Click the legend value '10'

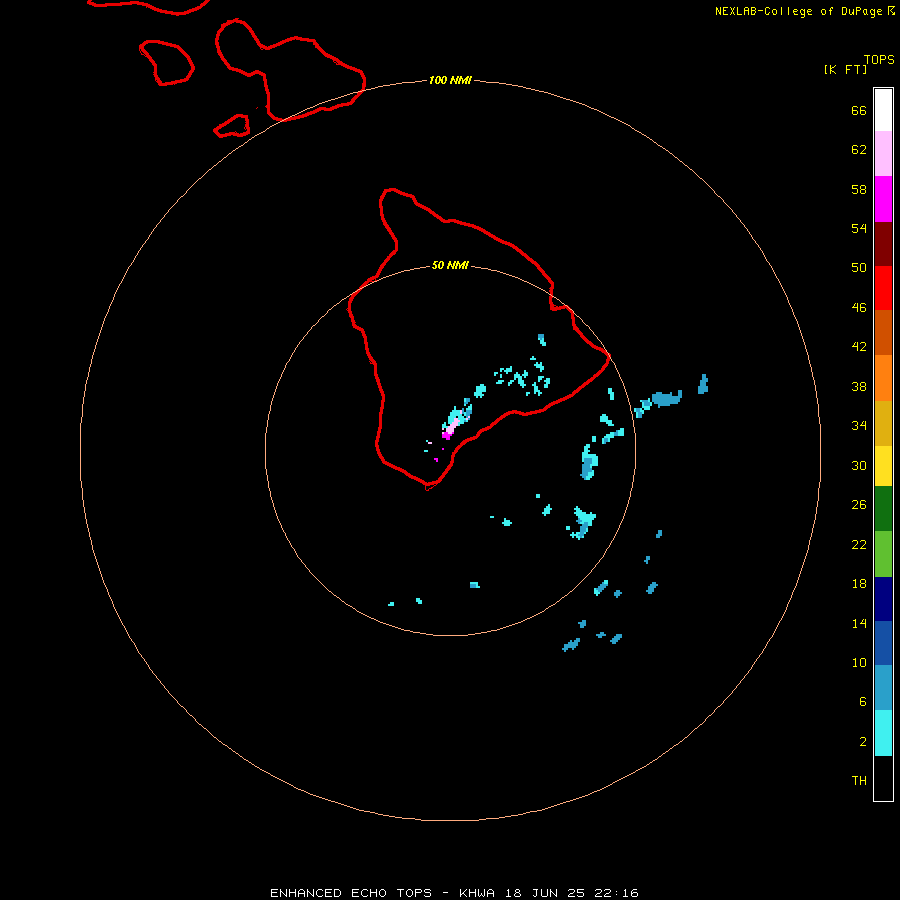point(859,663)
